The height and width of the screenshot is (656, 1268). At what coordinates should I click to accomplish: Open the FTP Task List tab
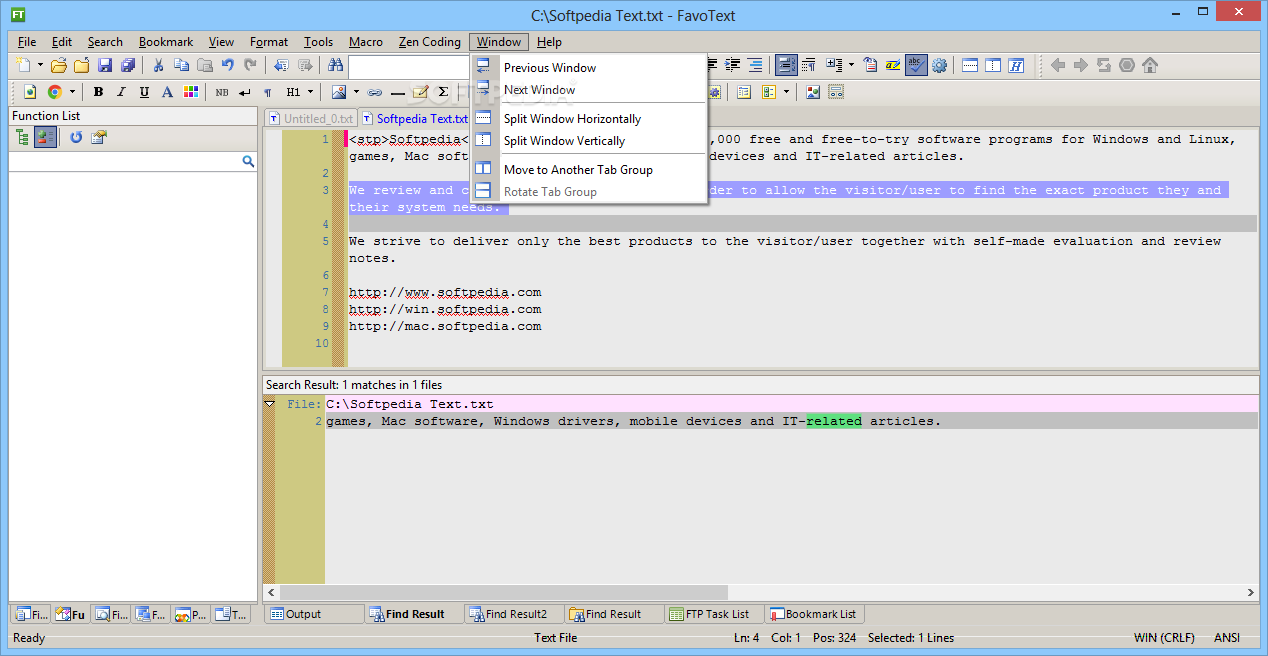[714, 614]
